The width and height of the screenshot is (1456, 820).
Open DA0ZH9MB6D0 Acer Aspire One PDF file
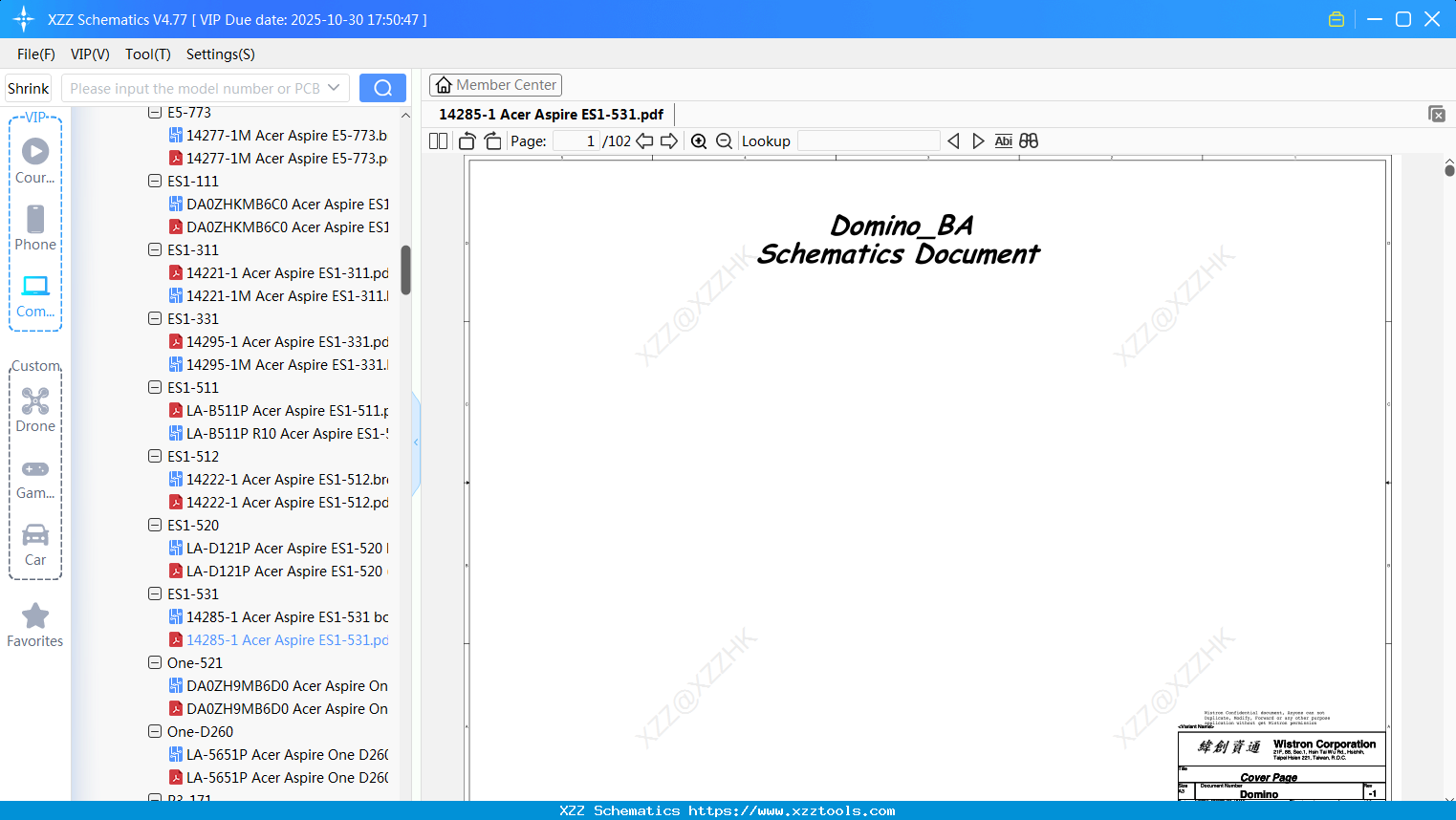click(278, 708)
